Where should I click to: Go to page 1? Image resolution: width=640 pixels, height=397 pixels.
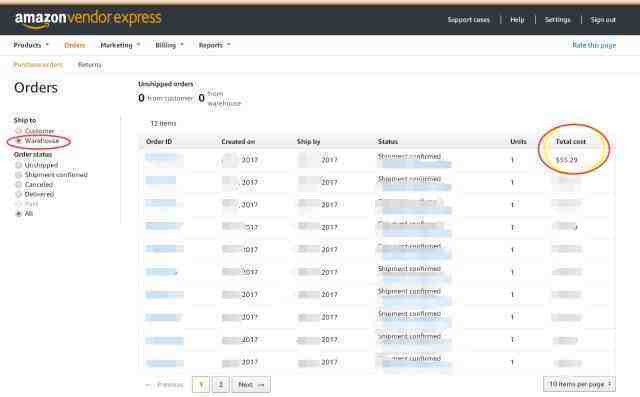coord(201,385)
